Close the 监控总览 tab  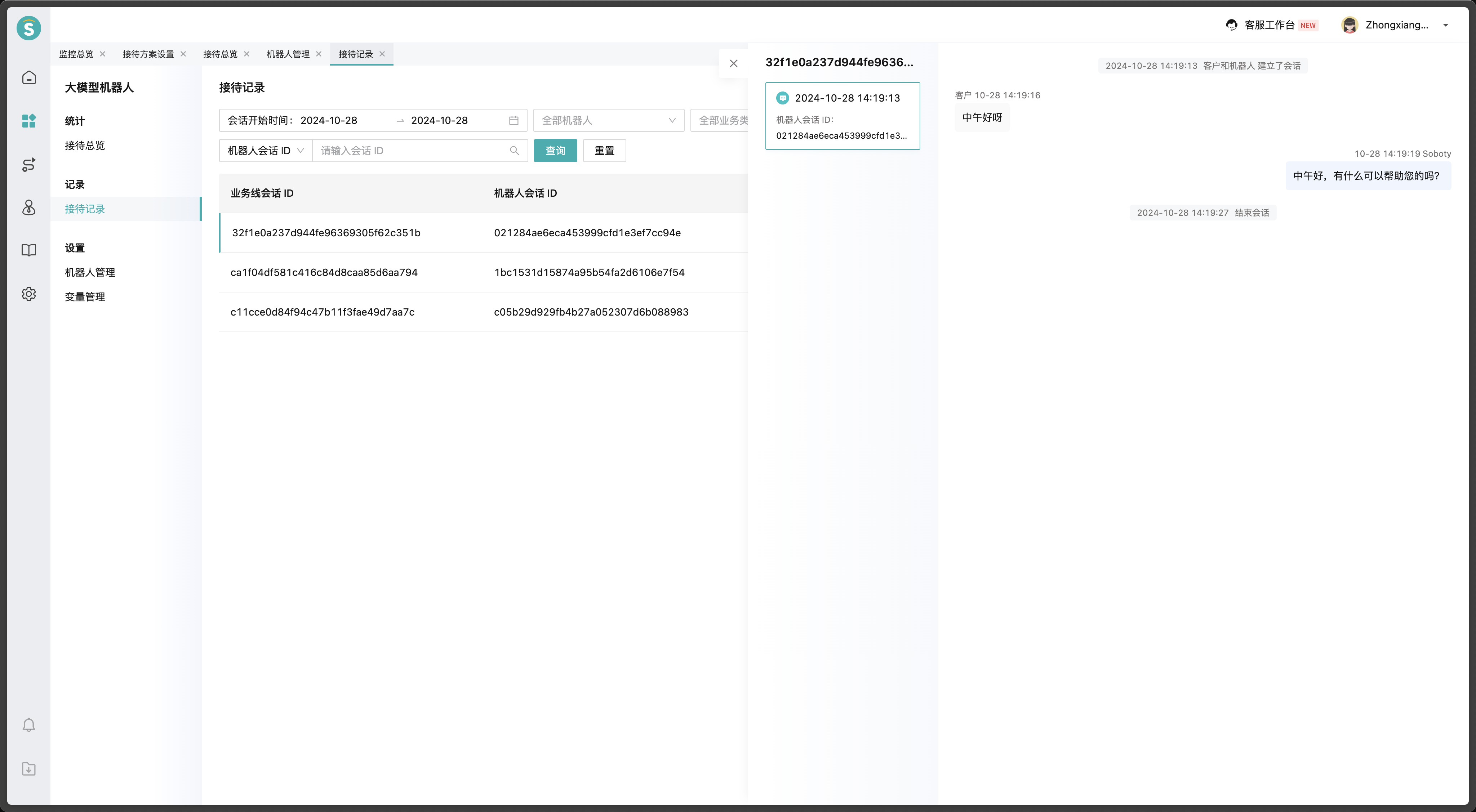(103, 54)
